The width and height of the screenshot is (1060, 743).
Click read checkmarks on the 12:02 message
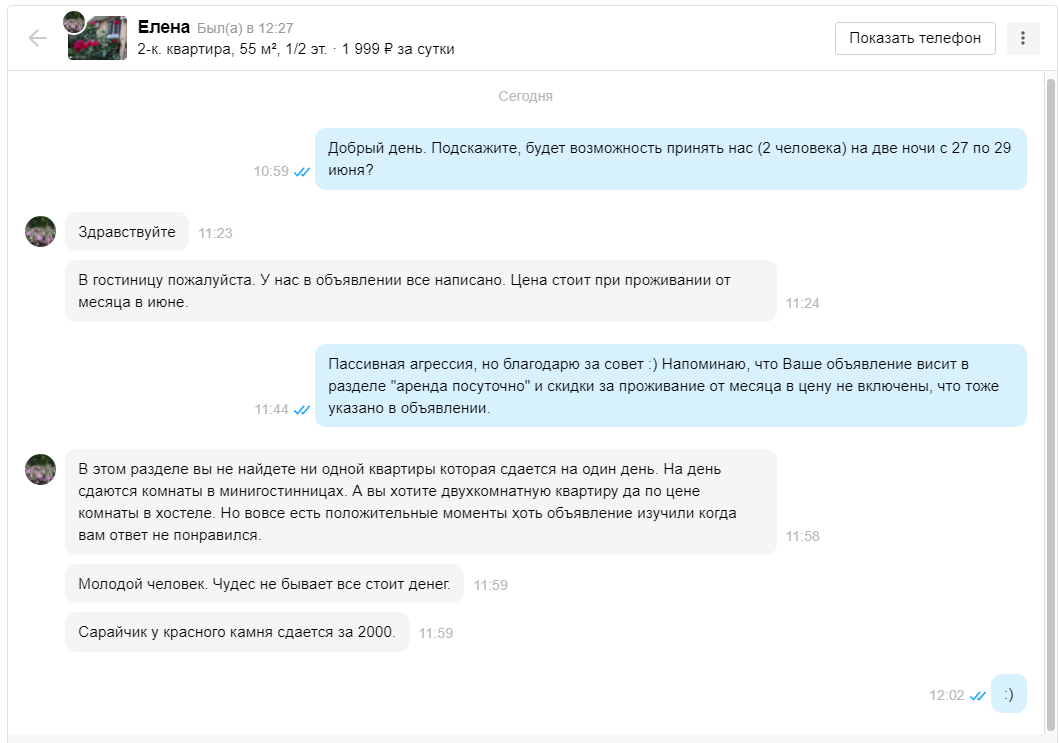tap(978, 696)
